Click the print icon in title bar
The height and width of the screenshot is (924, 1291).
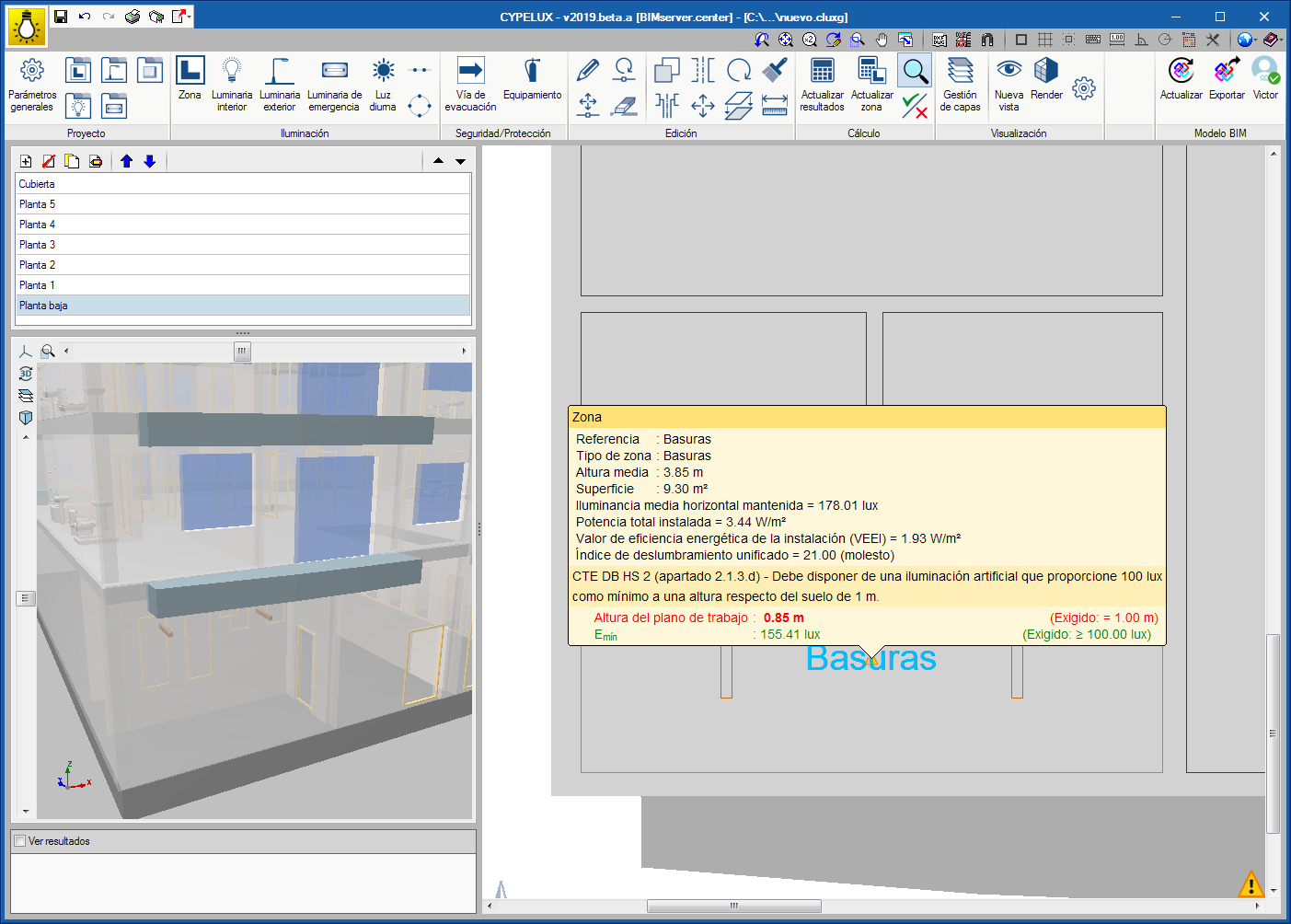[x=133, y=17]
